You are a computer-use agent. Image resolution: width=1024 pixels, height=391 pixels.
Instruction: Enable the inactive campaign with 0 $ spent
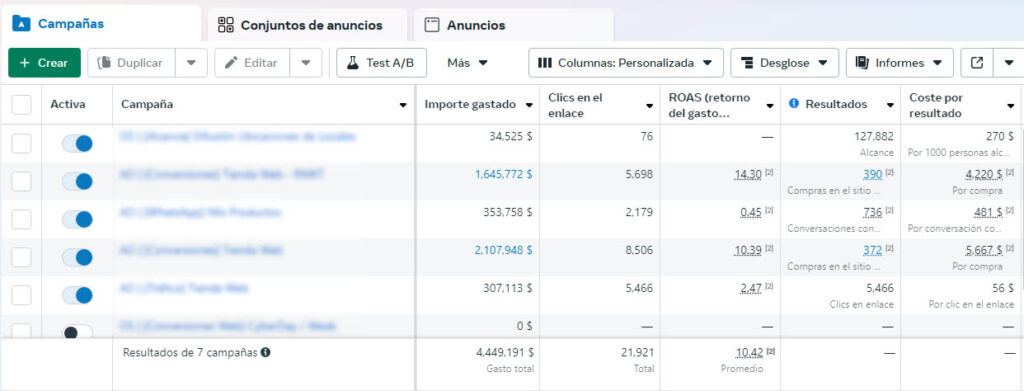[x=77, y=332]
